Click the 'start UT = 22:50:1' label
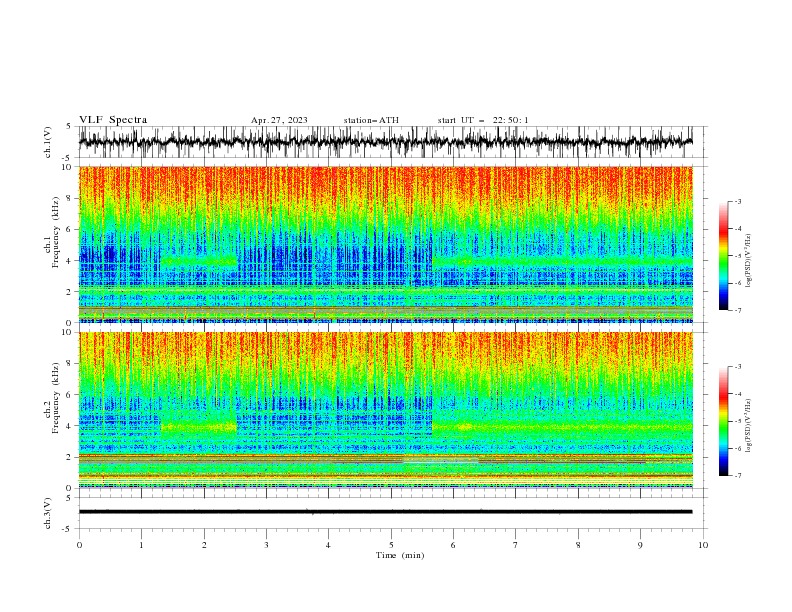The height and width of the screenshot is (612, 792). pyautogui.click(x=483, y=120)
